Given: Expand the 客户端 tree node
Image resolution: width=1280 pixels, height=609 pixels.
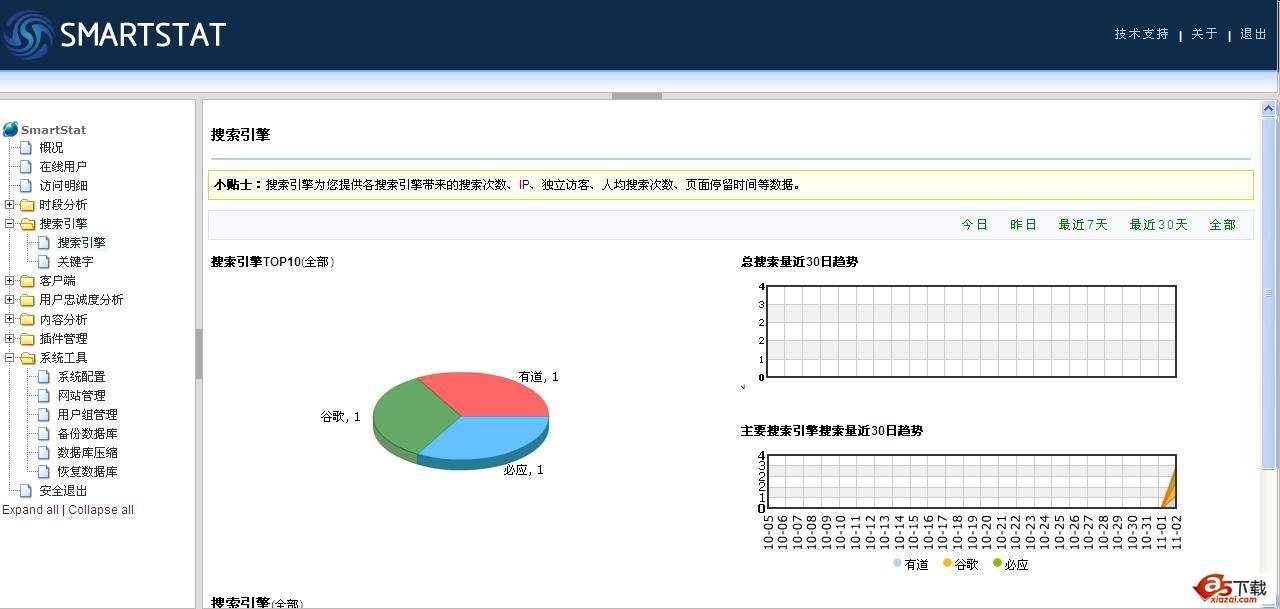Looking at the screenshot, I should (10, 281).
